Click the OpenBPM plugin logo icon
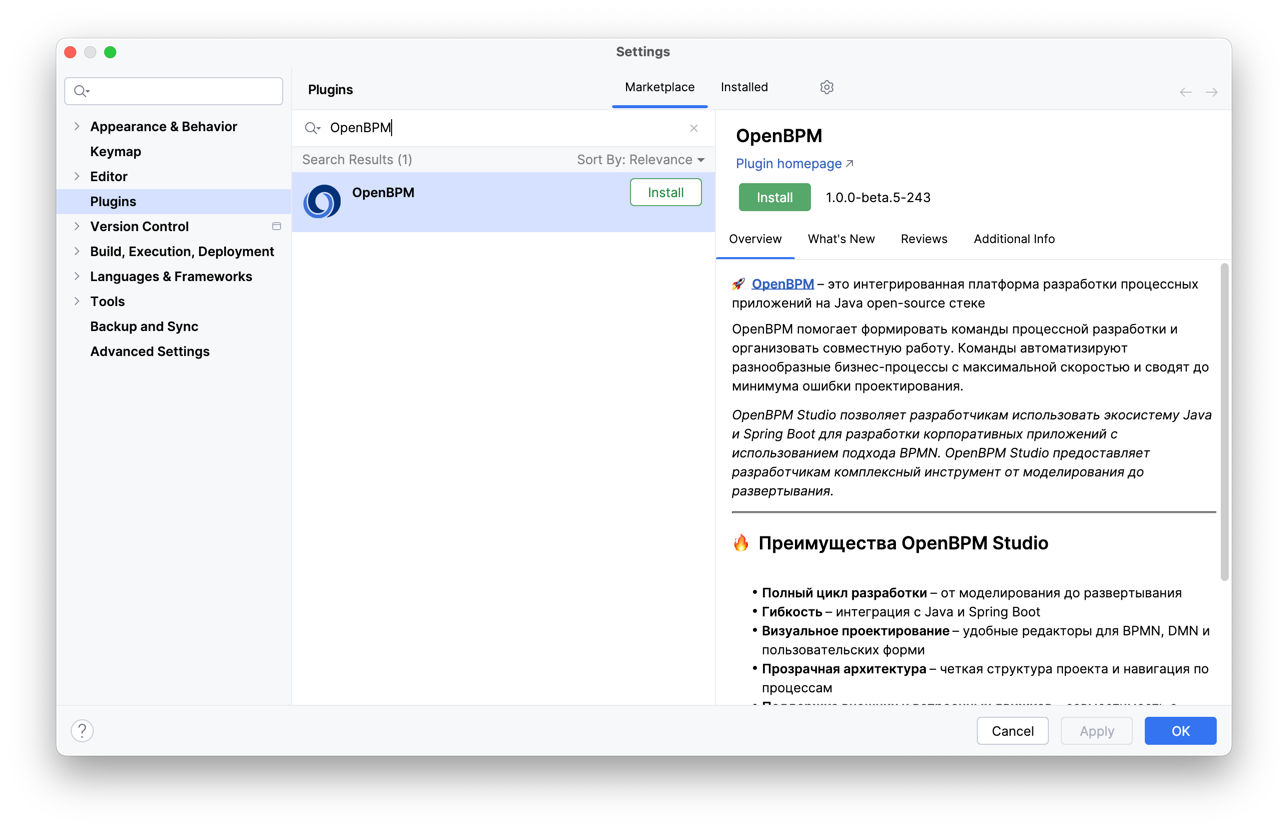The height and width of the screenshot is (830, 1288). coord(322,201)
